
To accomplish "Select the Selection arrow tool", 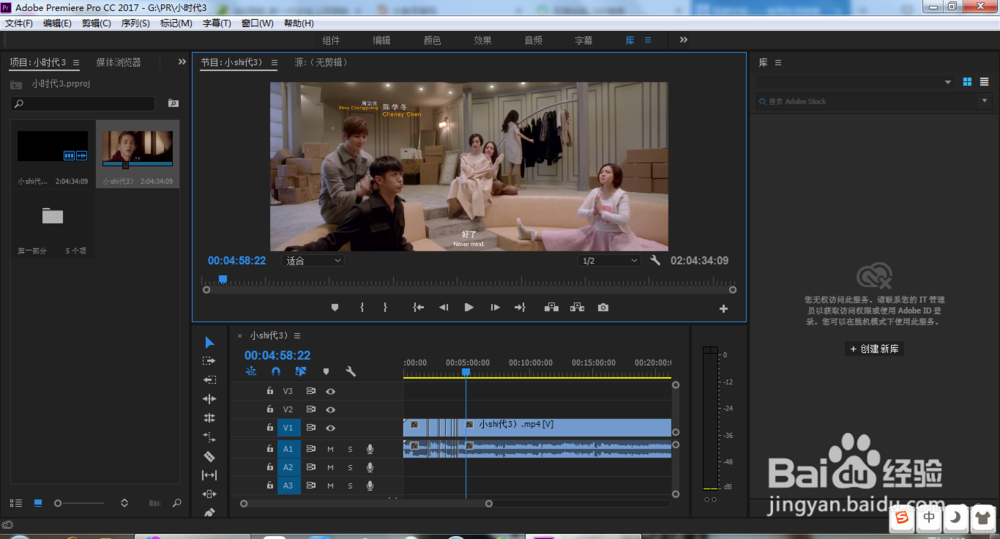I will coord(209,343).
